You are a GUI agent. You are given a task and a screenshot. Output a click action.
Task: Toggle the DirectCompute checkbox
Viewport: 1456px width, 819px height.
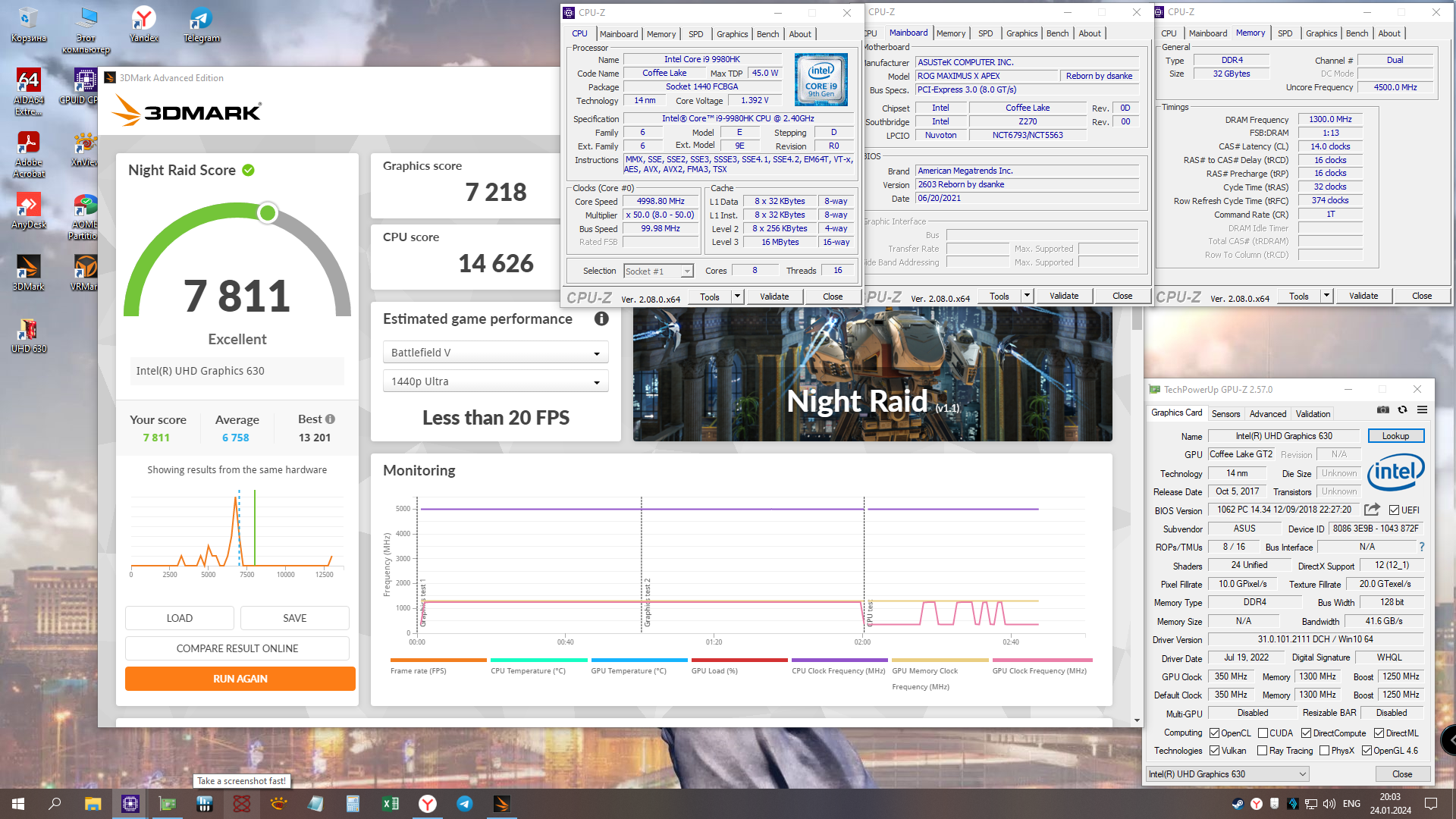(x=1307, y=733)
